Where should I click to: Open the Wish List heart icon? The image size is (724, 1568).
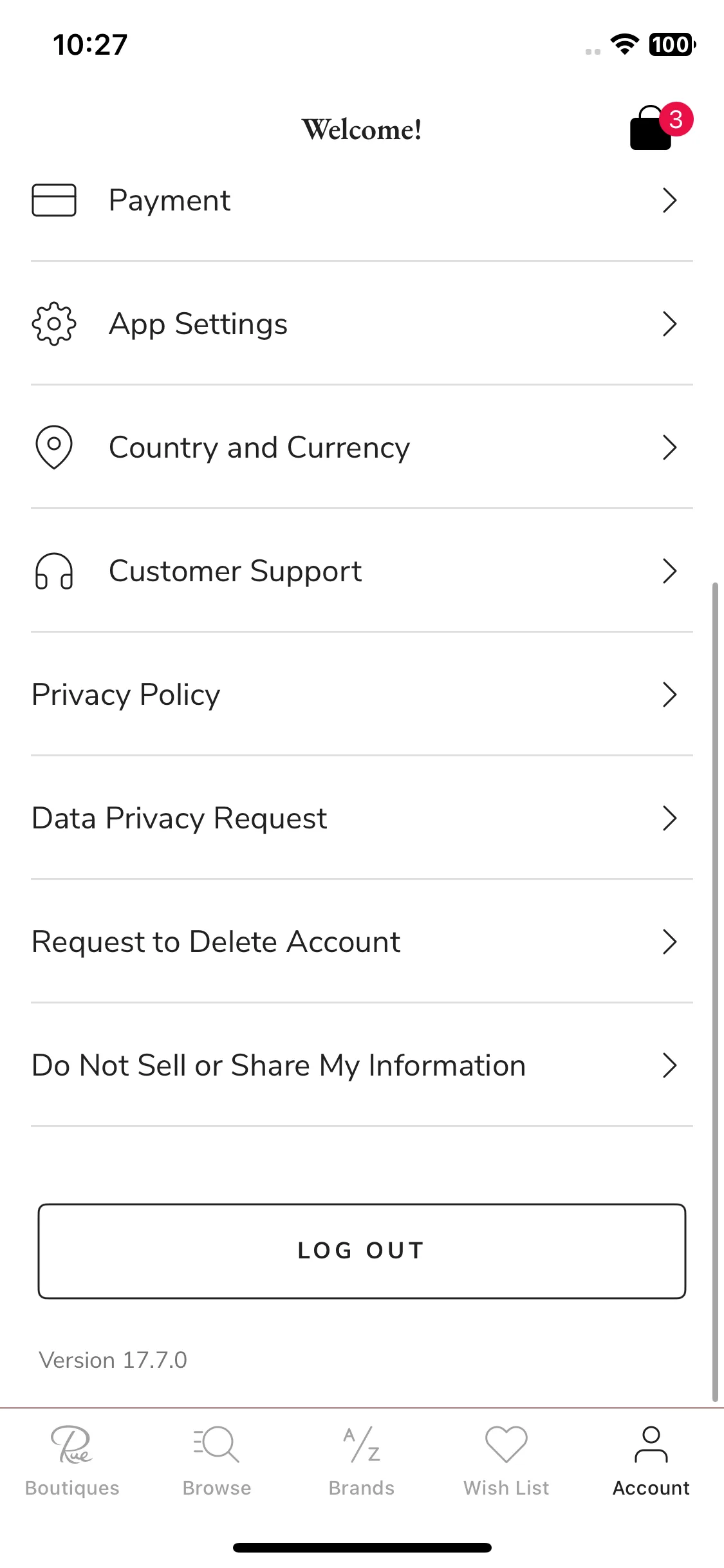click(506, 1444)
